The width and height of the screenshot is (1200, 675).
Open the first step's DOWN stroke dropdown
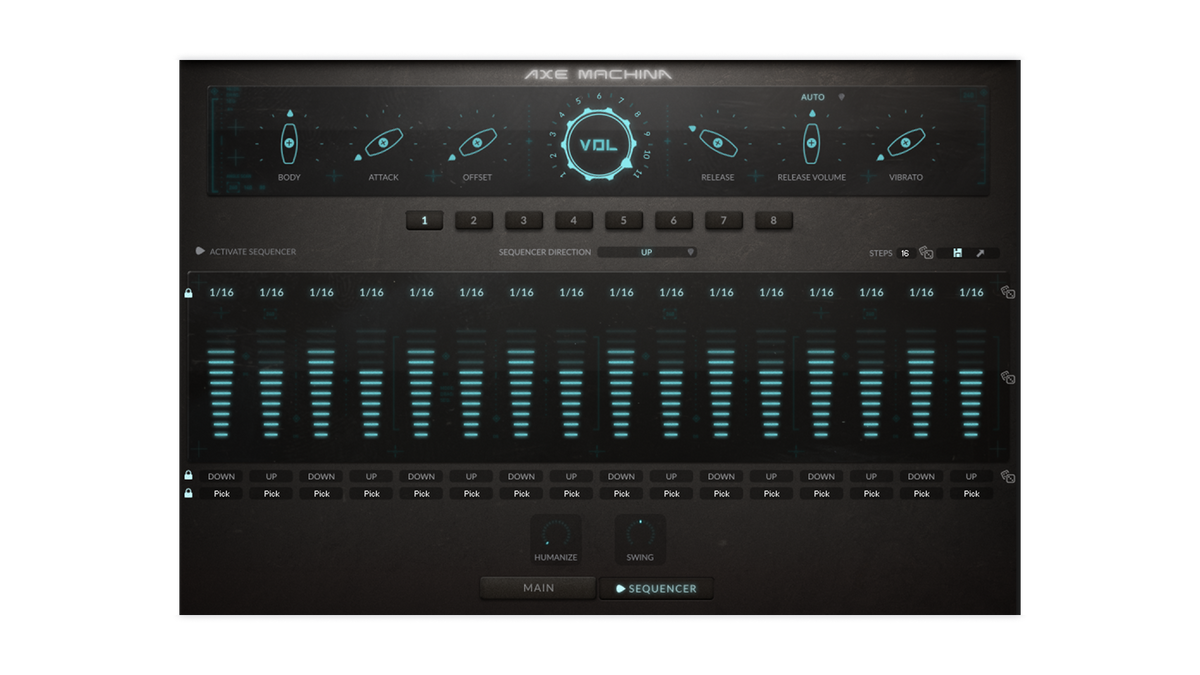221,477
